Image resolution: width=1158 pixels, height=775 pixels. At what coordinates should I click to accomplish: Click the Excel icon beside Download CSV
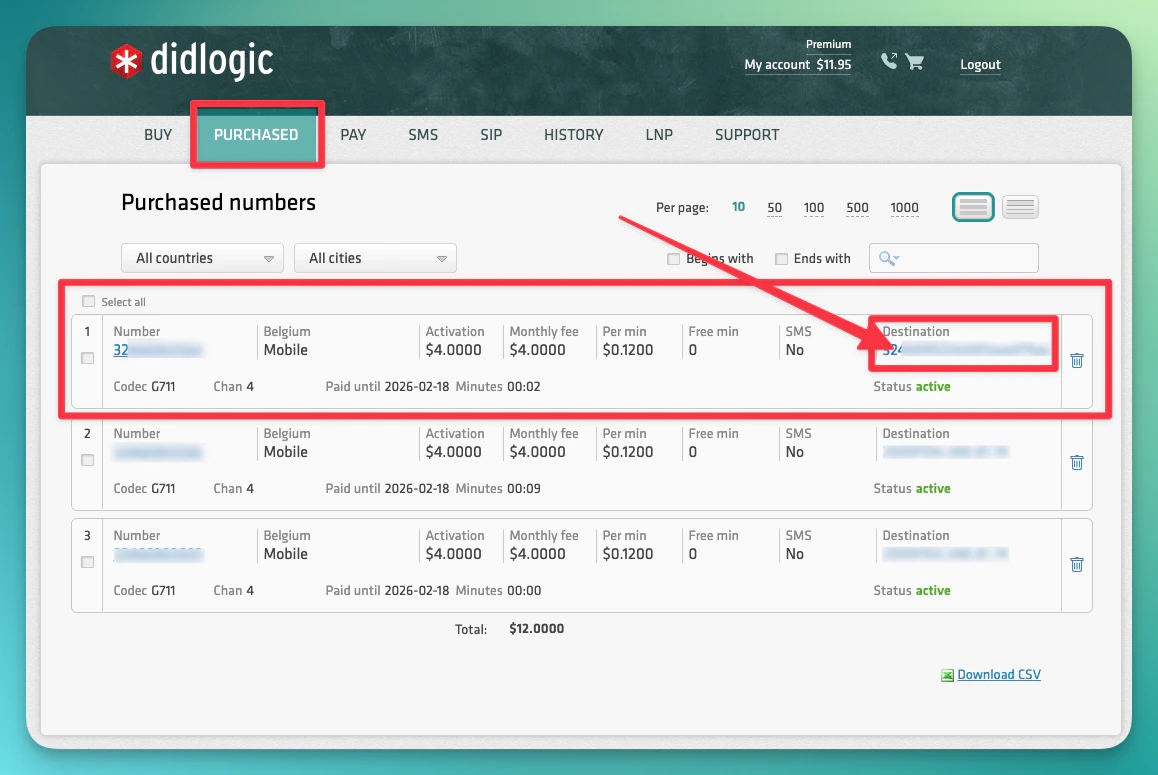(947, 674)
